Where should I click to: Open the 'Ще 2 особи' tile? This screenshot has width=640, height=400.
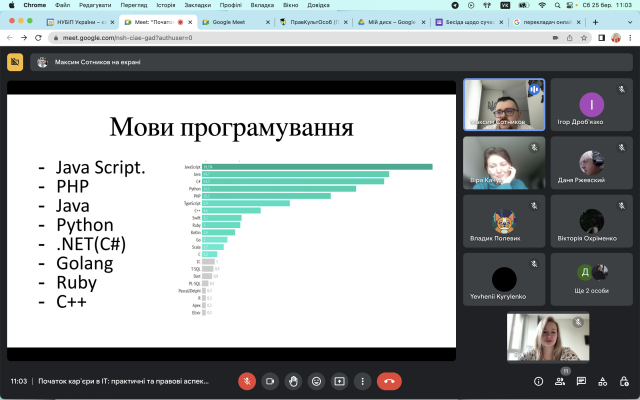point(591,279)
